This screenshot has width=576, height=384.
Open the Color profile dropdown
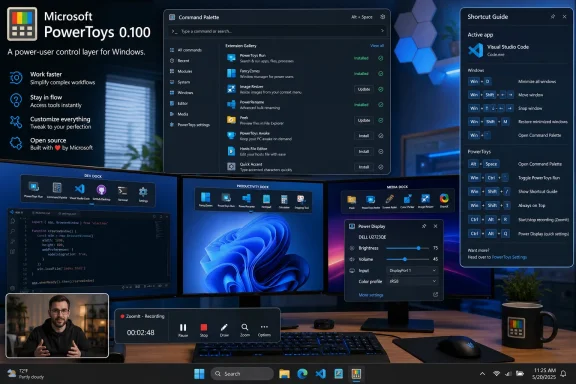[413, 281]
